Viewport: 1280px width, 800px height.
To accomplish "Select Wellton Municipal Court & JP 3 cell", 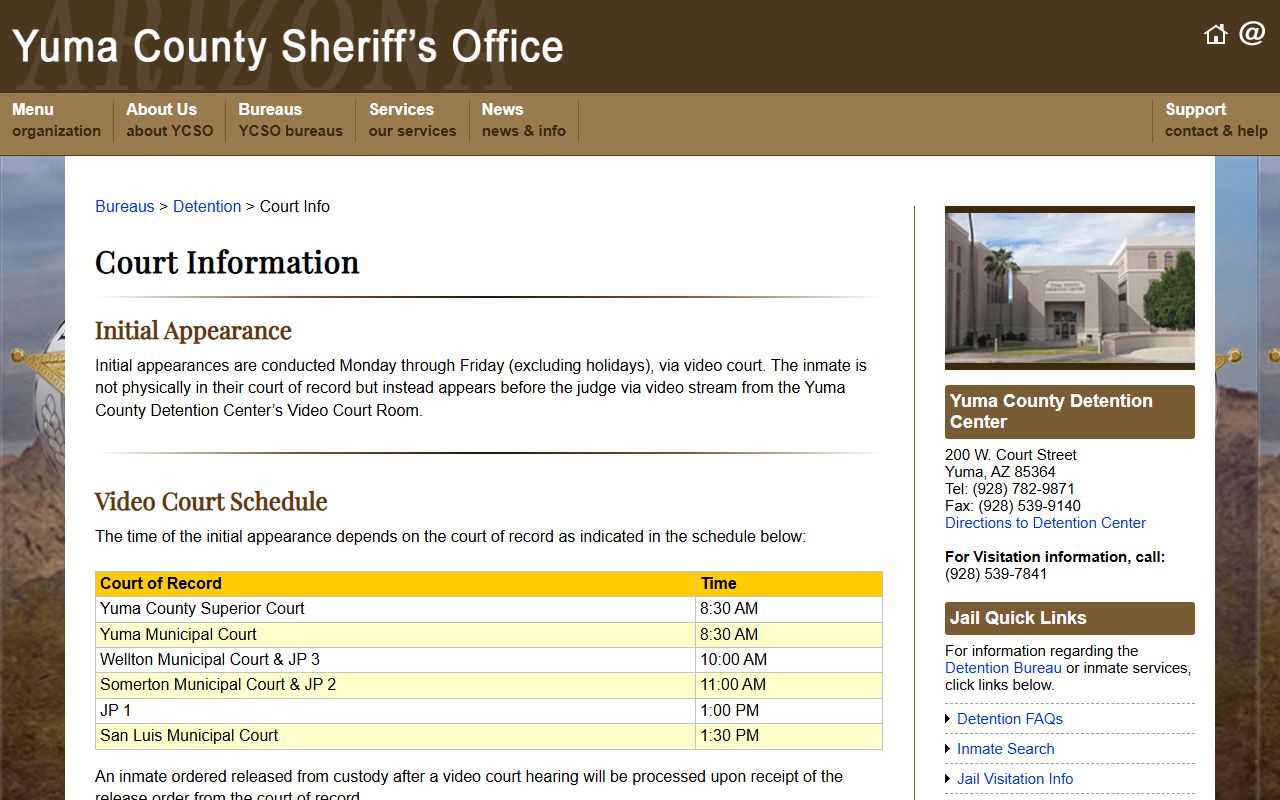I will coord(395,660).
